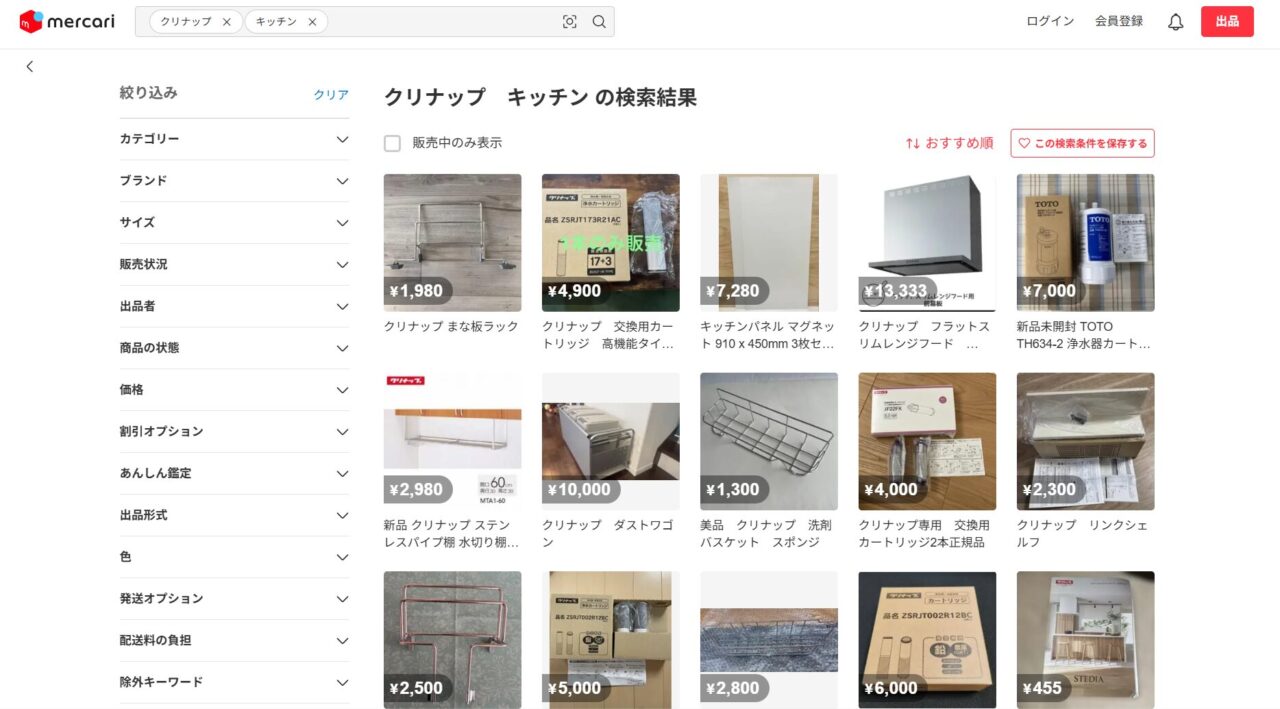Click the ログイン link
Screen dimensions: 1280x709
click(1050, 21)
